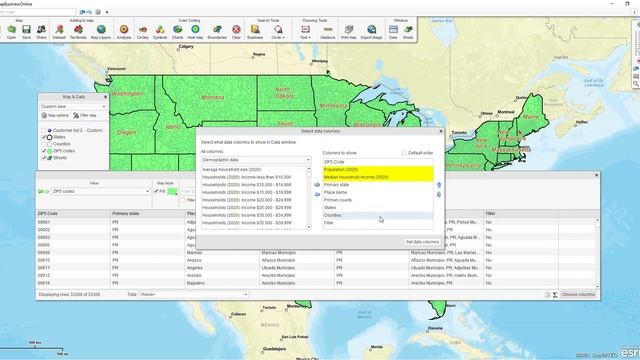
Task: Select the Circles color coding tool
Action: (x=142, y=32)
